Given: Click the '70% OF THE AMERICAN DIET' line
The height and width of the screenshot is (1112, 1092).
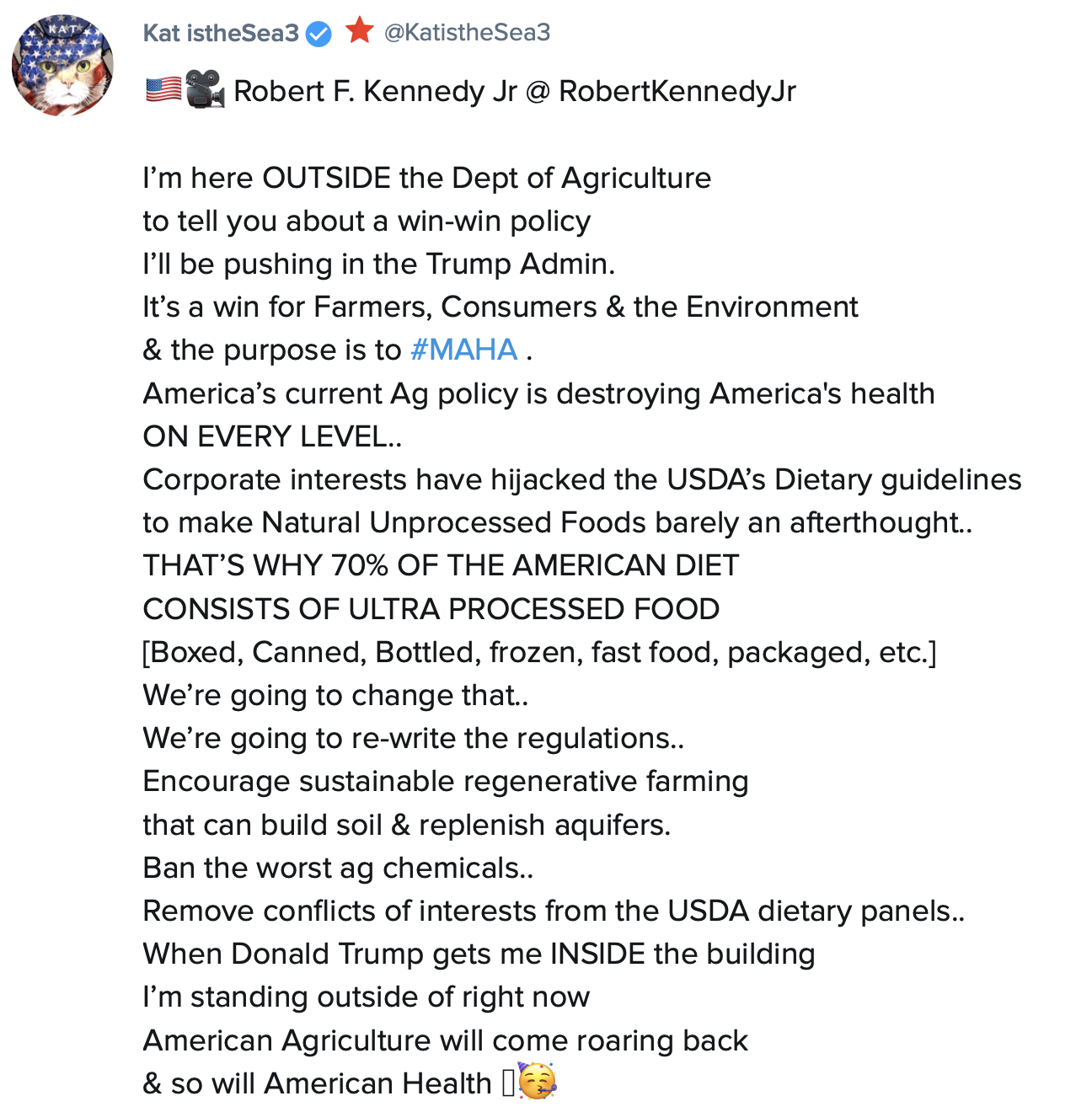Looking at the screenshot, I should tap(441, 565).
